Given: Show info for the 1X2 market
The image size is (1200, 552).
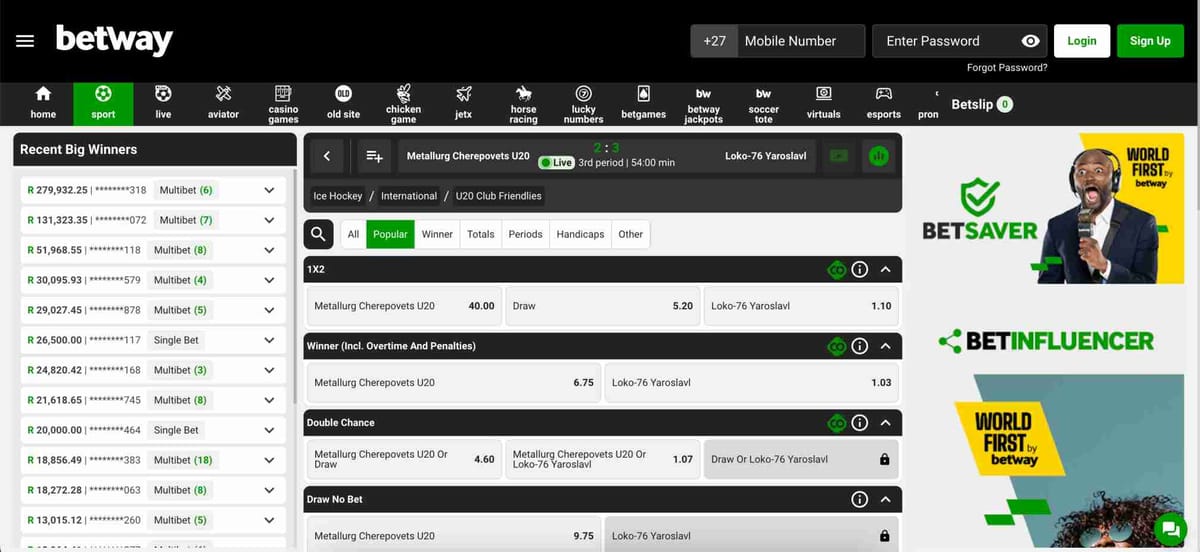Looking at the screenshot, I should 860,270.
